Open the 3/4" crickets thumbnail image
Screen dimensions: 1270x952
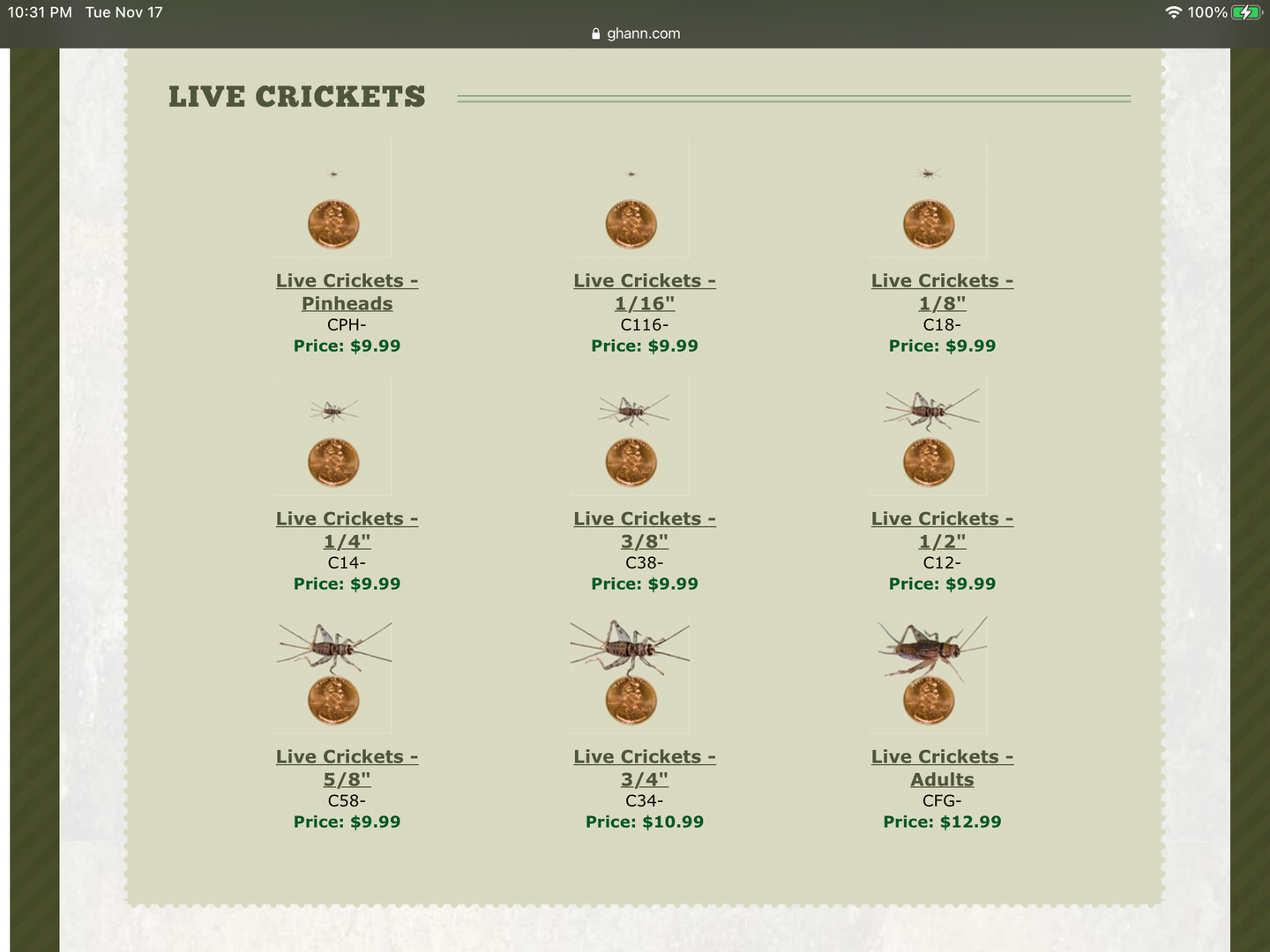click(x=631, y=675)
